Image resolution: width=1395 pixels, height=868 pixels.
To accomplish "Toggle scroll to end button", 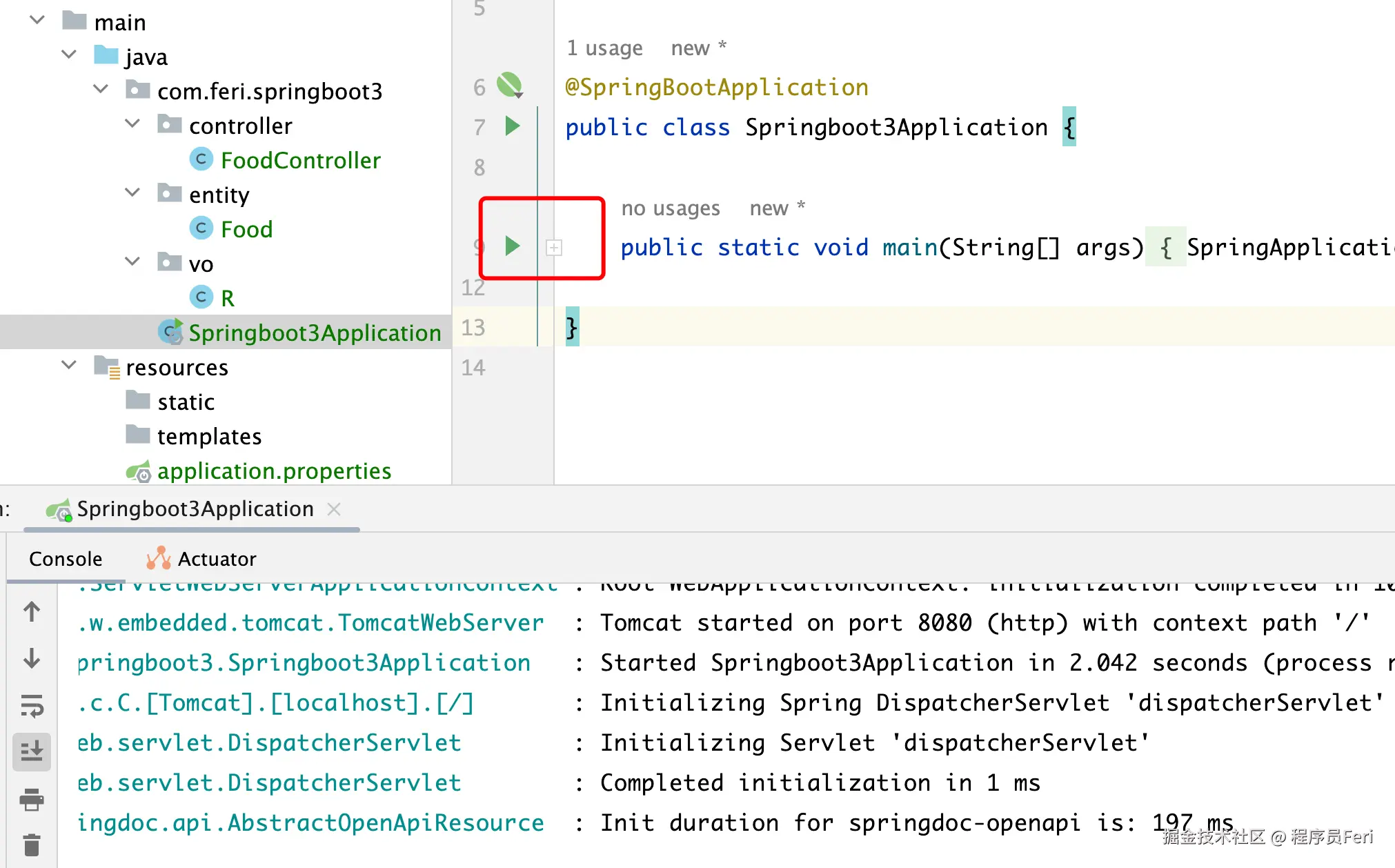I will (x=32, y=751).
